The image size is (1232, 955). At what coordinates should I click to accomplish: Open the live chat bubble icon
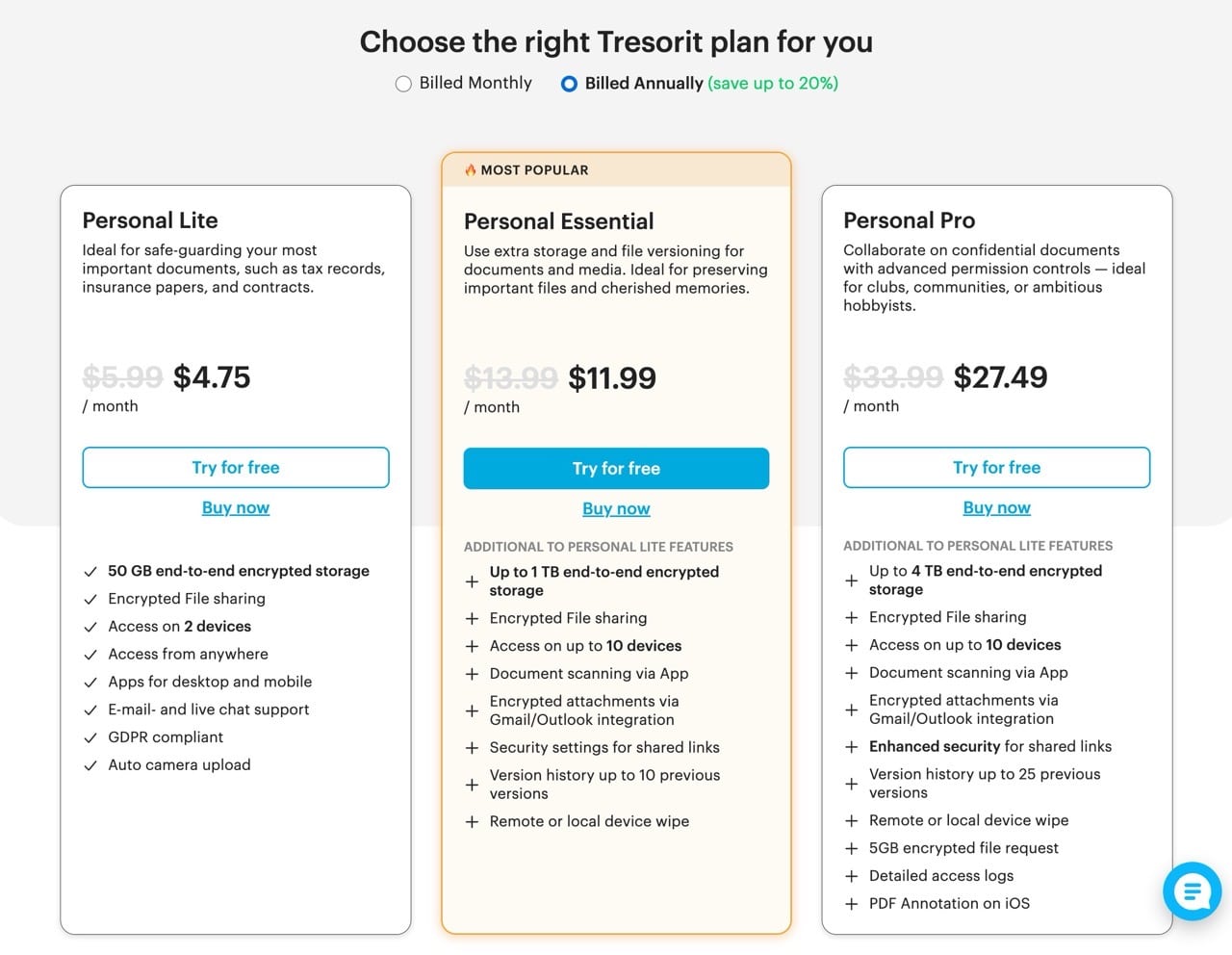(1193, 890)
